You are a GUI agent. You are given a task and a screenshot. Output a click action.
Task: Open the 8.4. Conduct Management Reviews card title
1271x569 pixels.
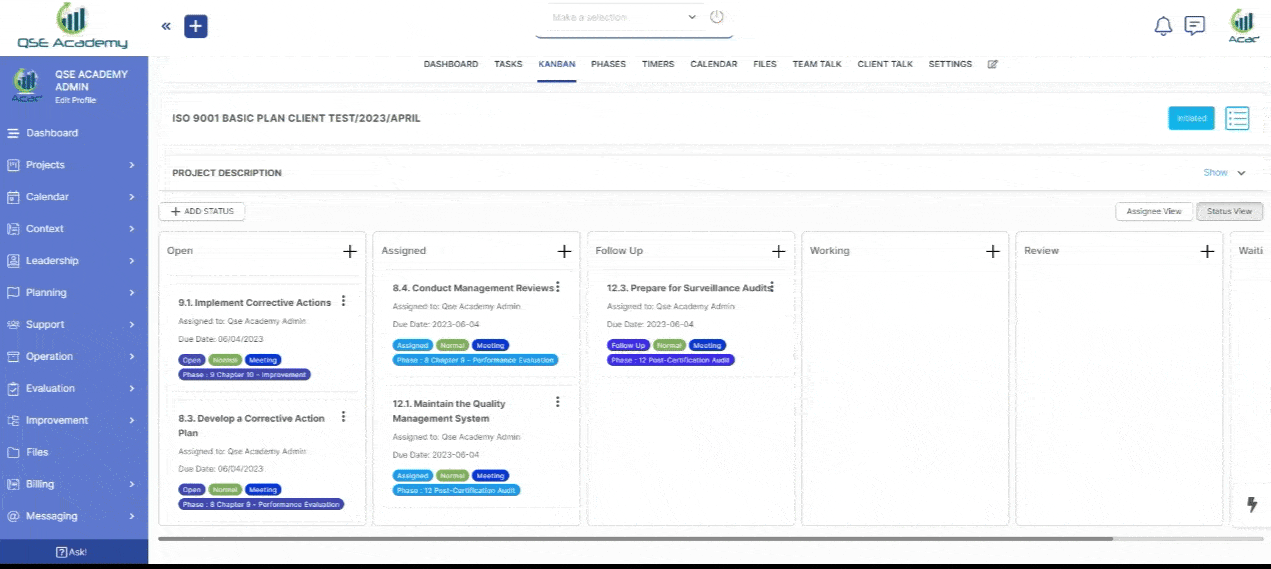(473, 288)
